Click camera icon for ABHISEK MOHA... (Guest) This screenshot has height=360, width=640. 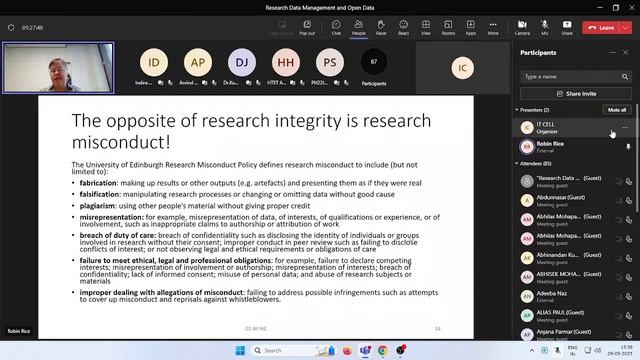pos(619,278)
